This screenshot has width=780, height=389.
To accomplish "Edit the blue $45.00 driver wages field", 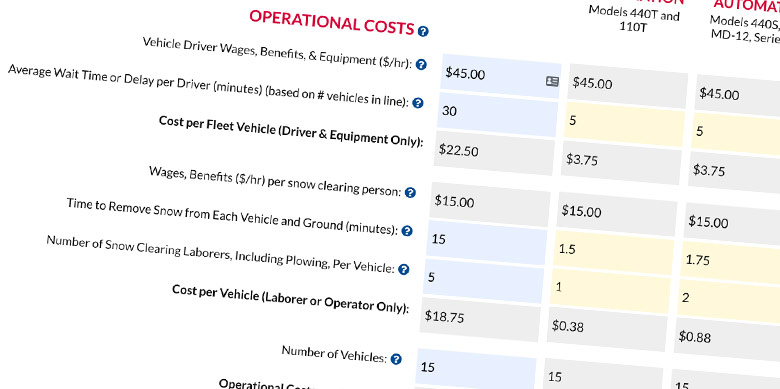I will [x=500, y=77].
